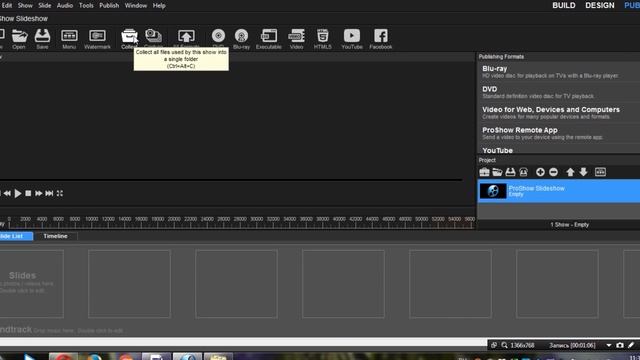The image size is (640, 360).
Task: Click the DVD disc toolbar icon
Action: [218, 36]
